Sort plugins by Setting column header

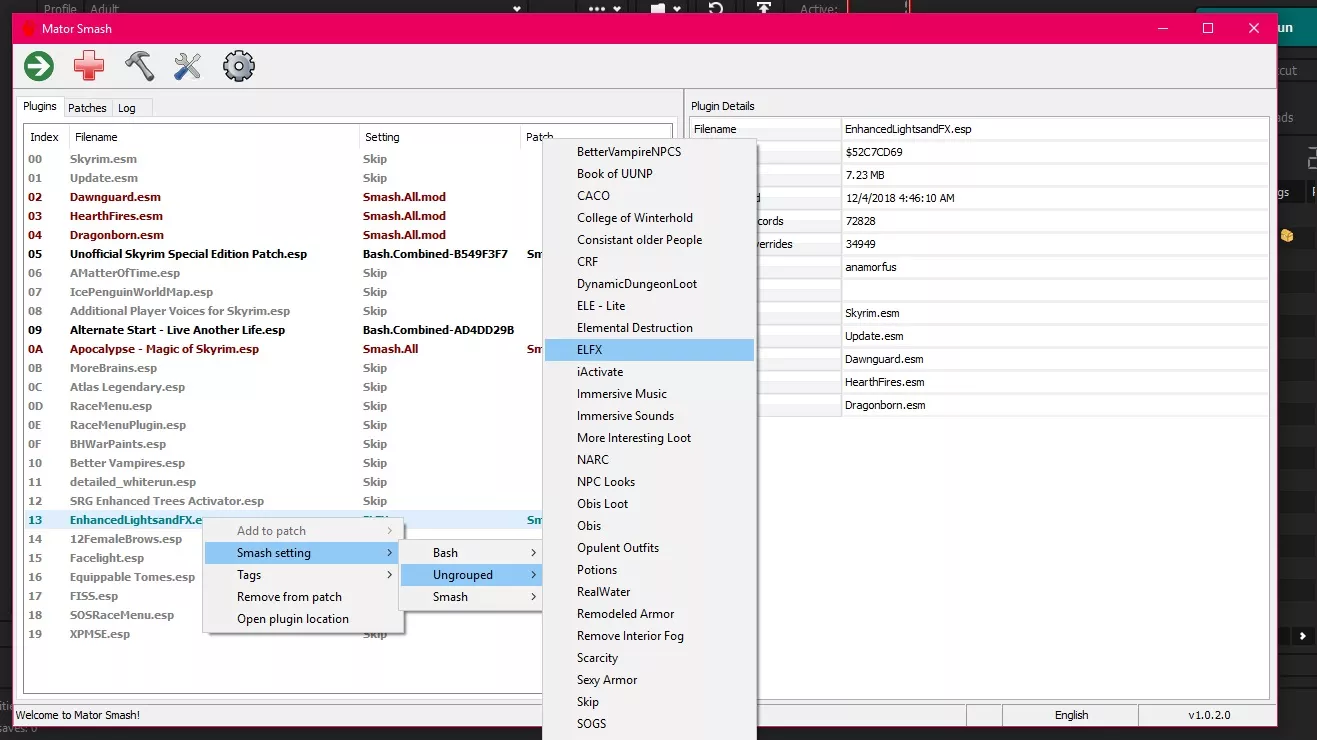coord(440,137)
